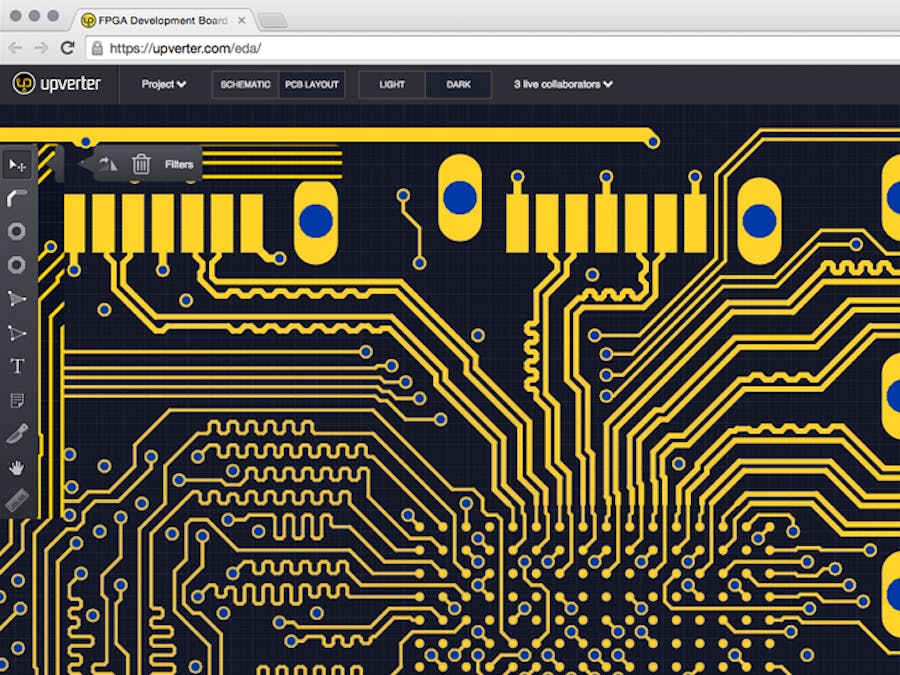Choose the filled polygon pour tool
The image size is (900, 675).
point(17,298)
